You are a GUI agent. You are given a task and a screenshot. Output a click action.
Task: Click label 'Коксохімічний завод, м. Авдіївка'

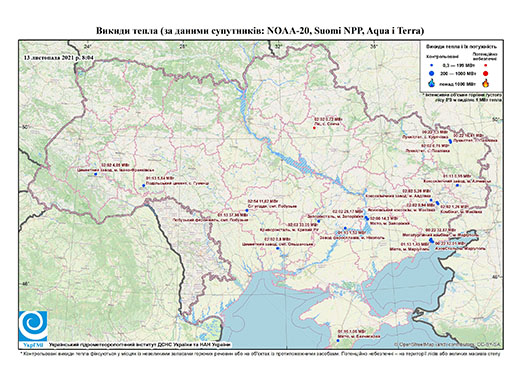pos(398,196)
